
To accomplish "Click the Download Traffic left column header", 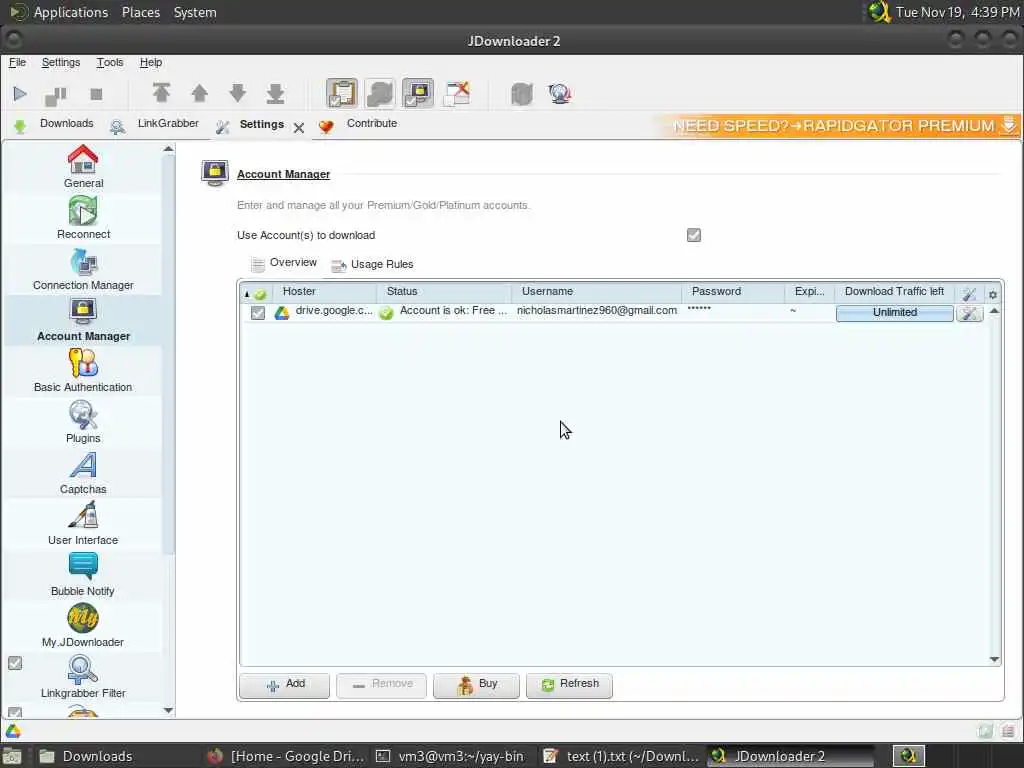I will click(x=894, y=292).
